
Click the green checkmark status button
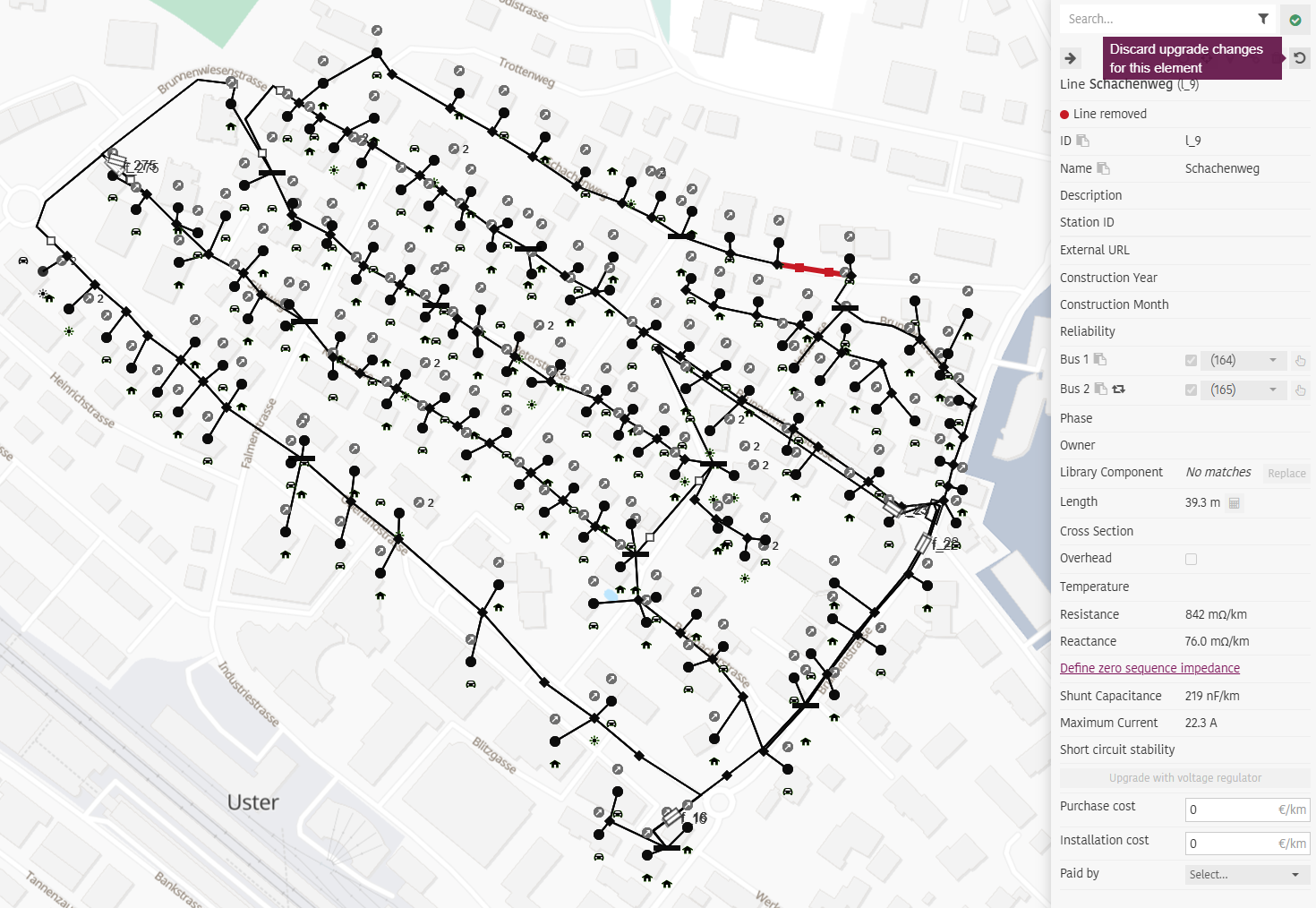(1295, 20)
